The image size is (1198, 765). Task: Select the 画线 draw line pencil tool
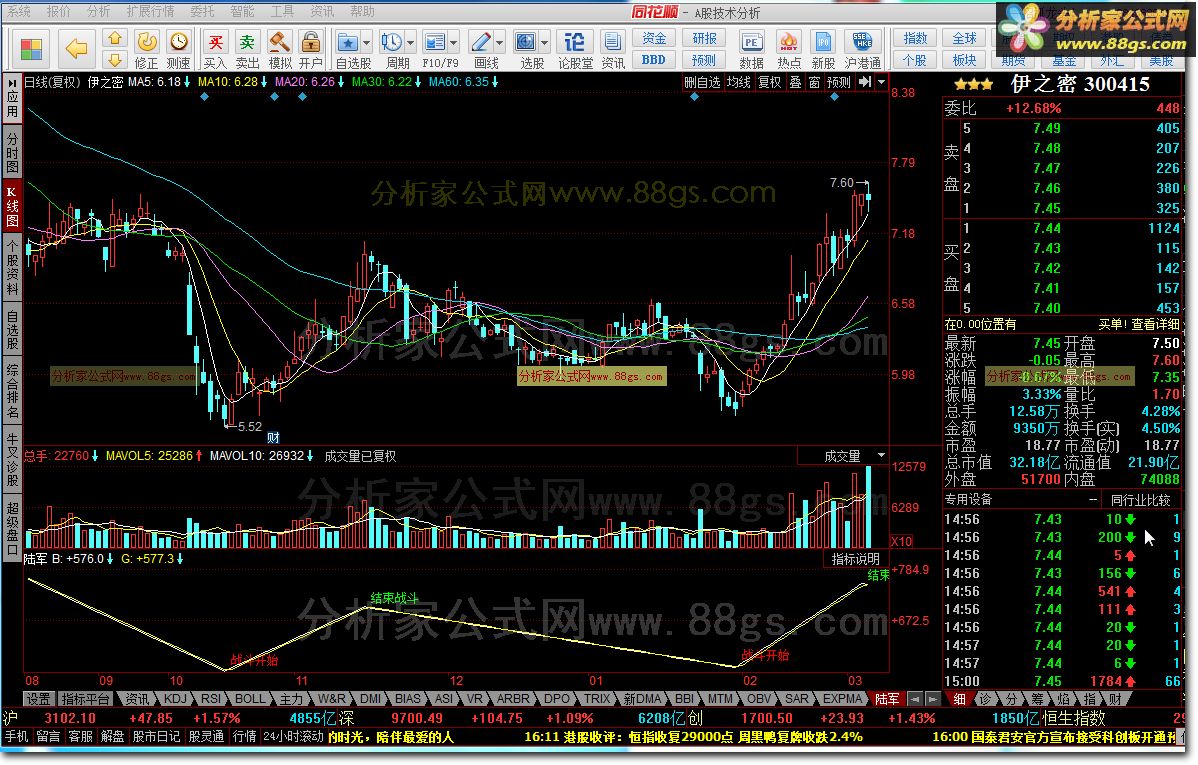click(481, 50)
